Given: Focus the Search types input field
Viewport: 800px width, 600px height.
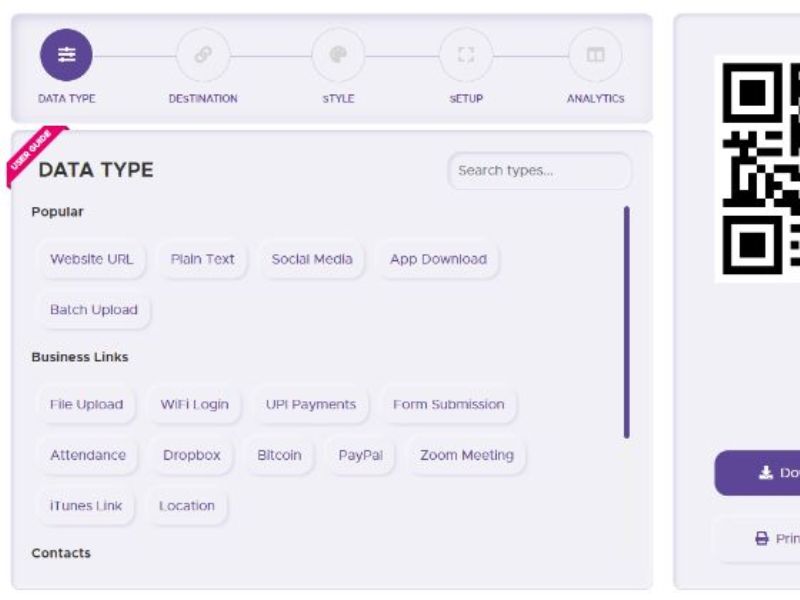Looking at the screenshot, I should [539, 171].
